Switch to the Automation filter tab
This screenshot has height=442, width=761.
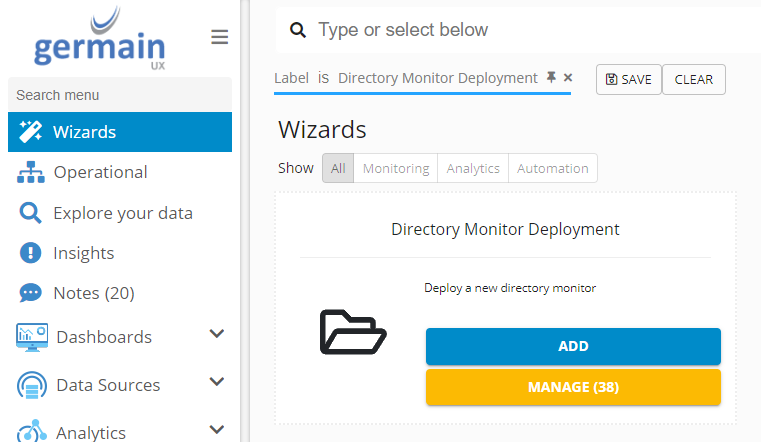552,168
